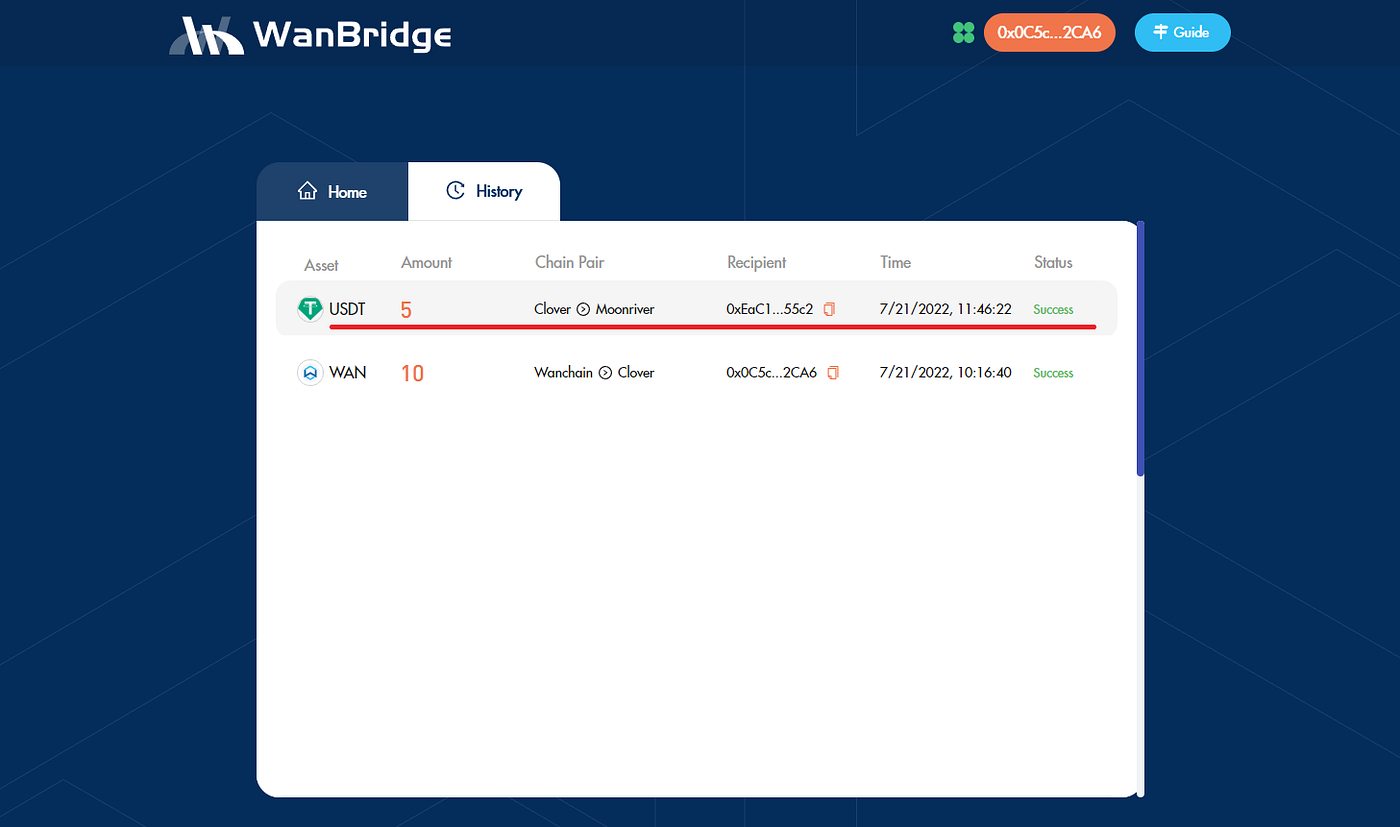
Task: Click the WanBridge logo icon
Action: (207, 35)
